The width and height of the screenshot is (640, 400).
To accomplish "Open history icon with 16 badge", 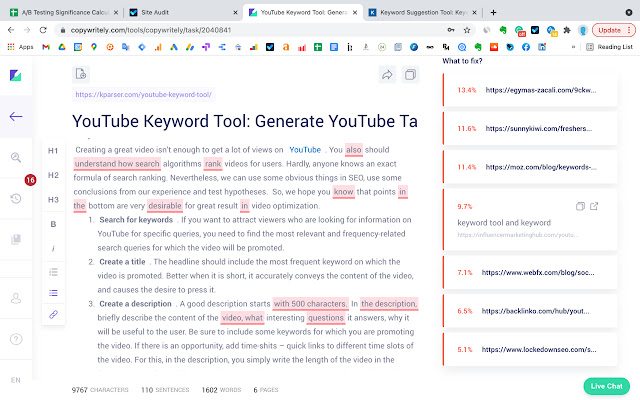I will 16,198.
